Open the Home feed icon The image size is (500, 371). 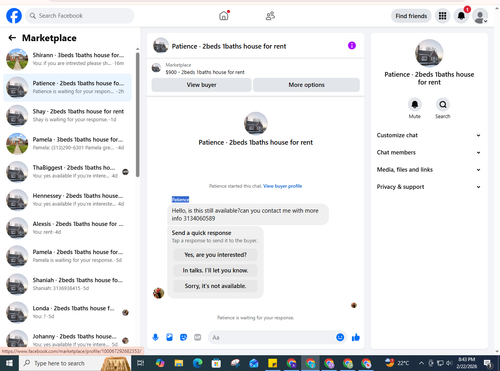(224, 16)
